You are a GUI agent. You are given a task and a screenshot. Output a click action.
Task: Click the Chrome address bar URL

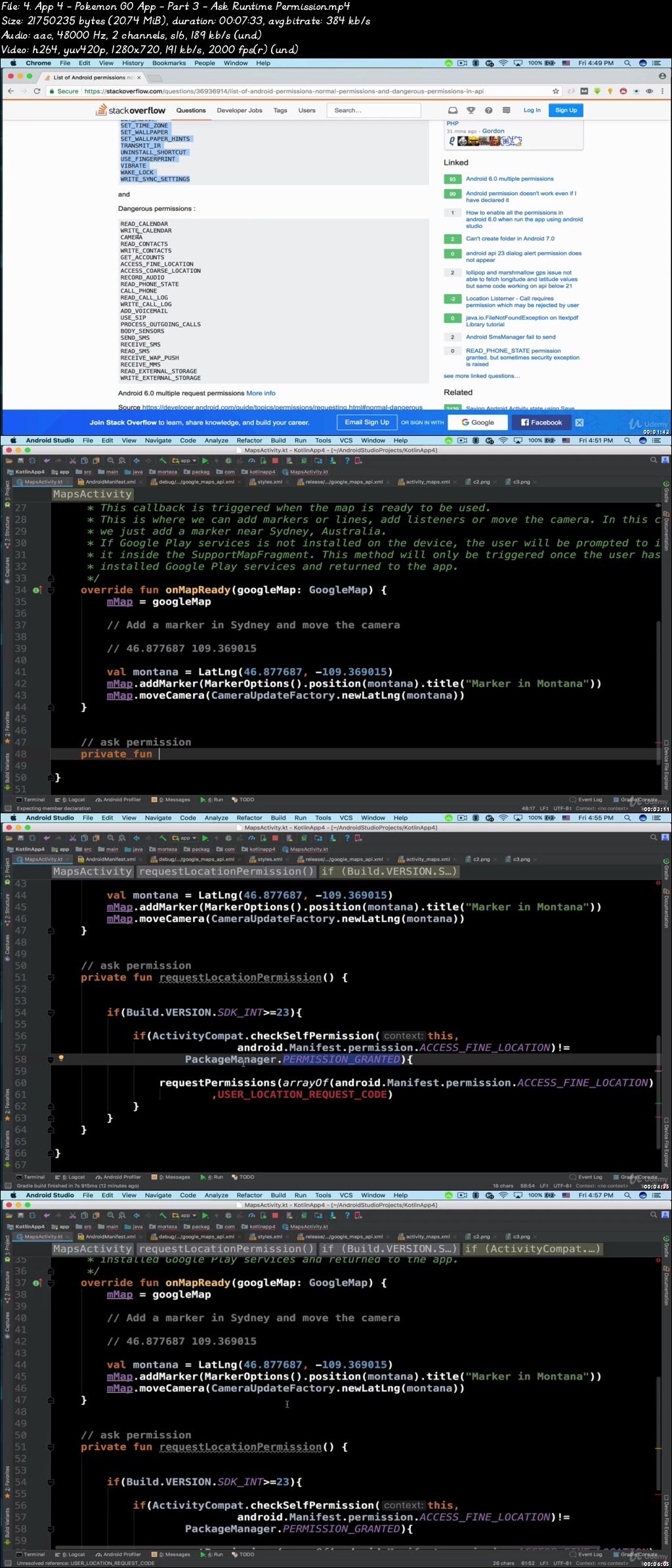(x=283, y=91)
